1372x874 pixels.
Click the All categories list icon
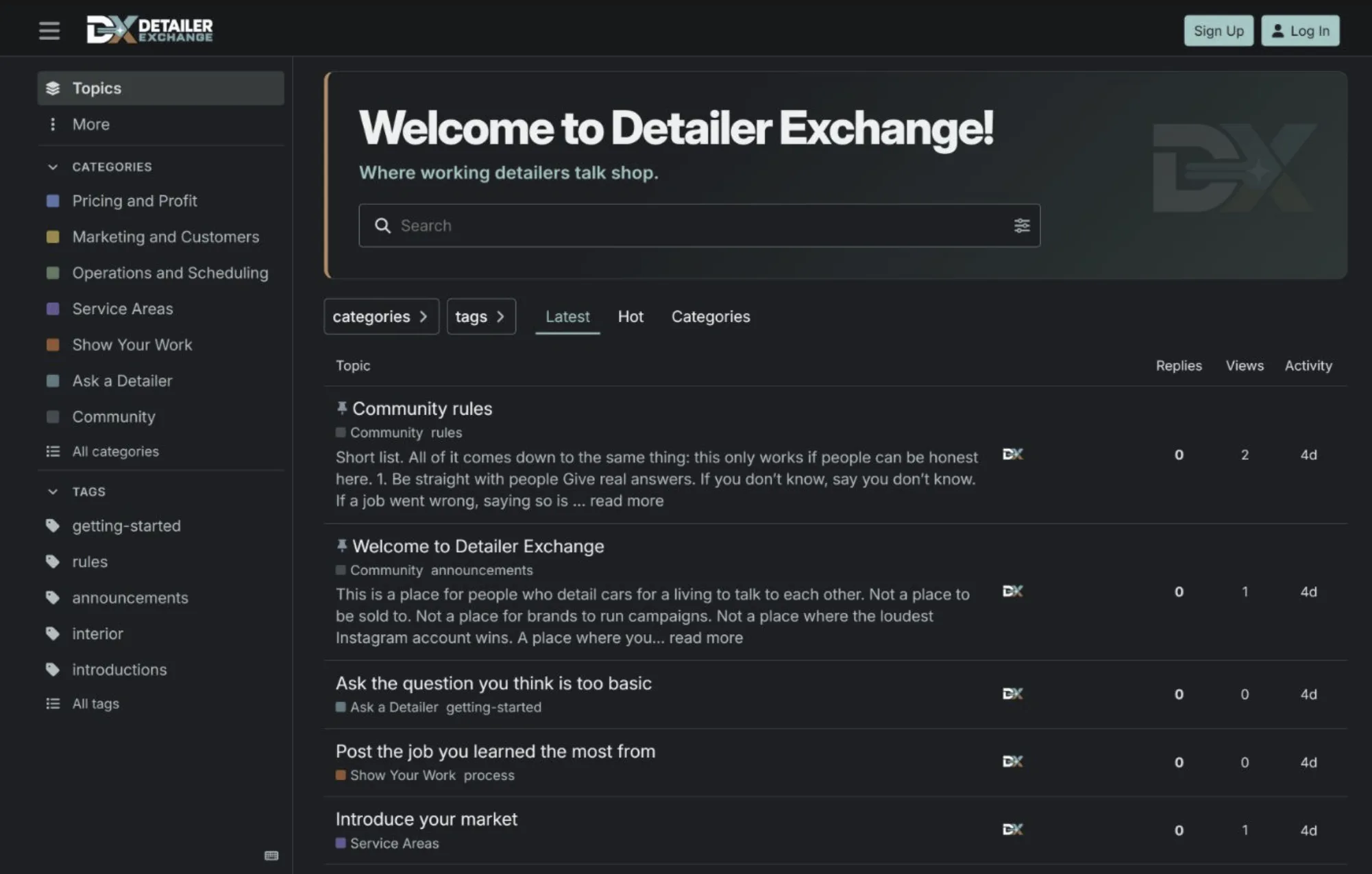click(53, 451)
